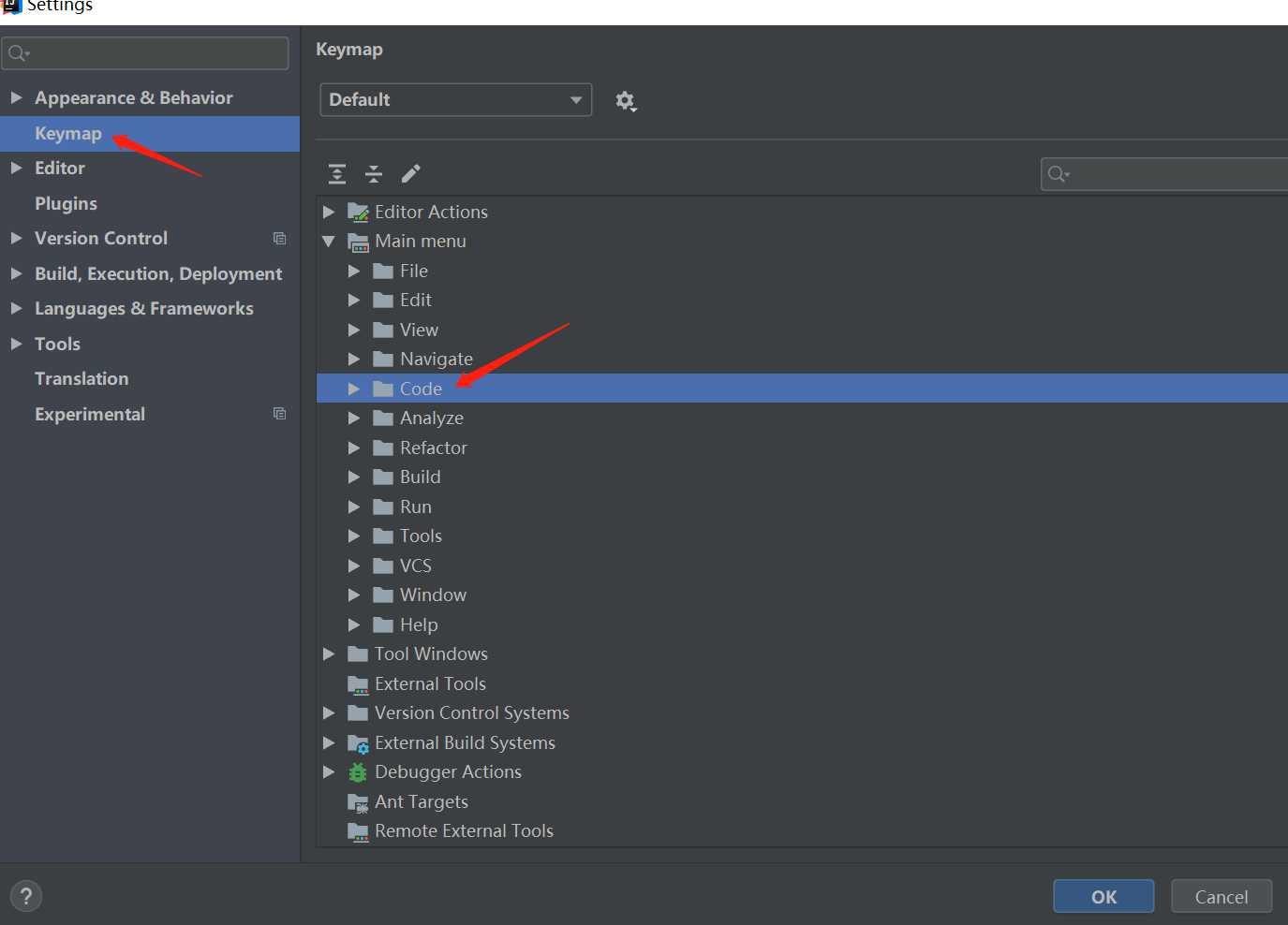The image size is (1288, 925).
Task: Click the Main menu folder icon
Action: coord(358,242)
